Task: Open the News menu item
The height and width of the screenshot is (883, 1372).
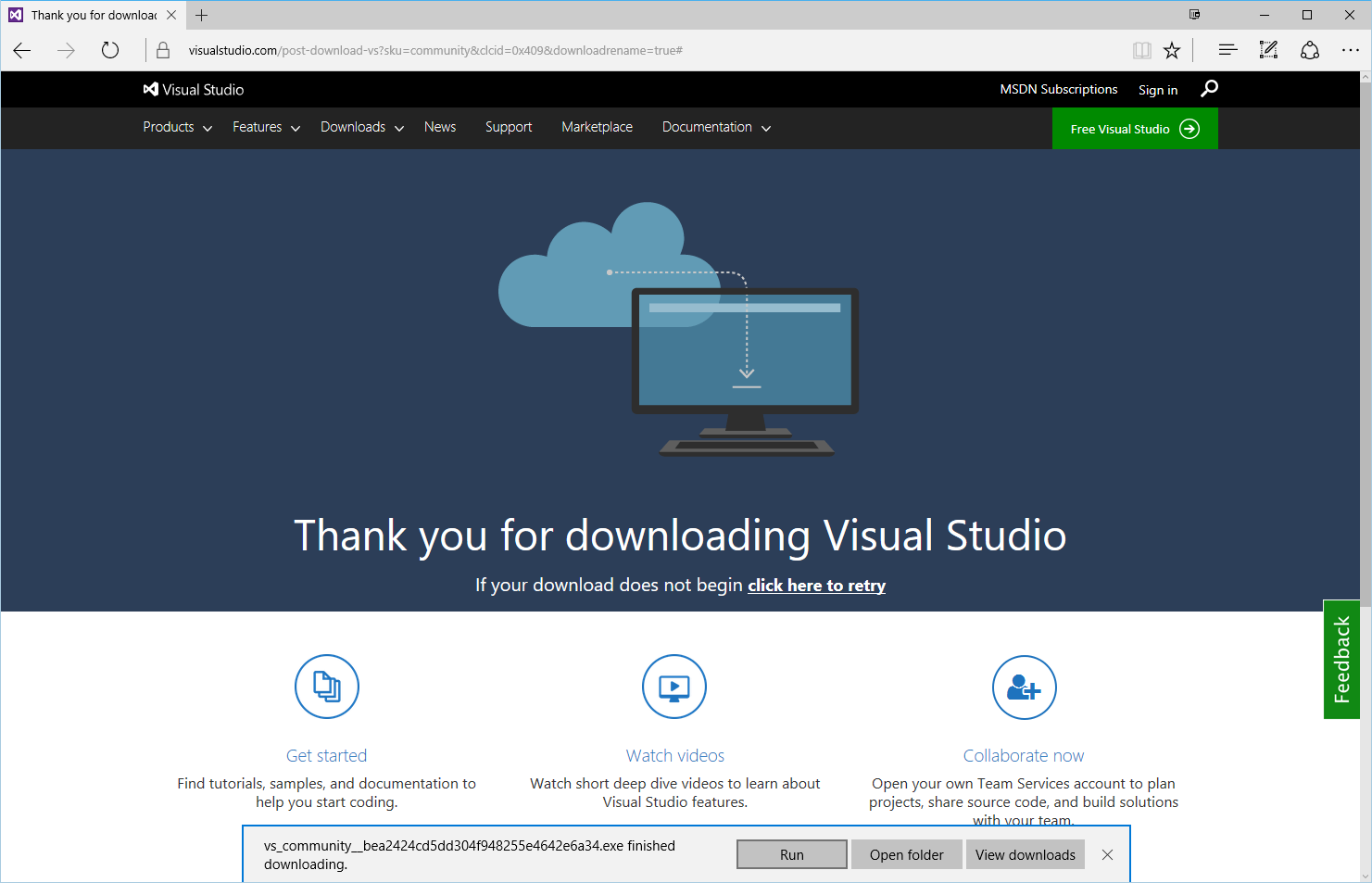Action: click(440, 127)
